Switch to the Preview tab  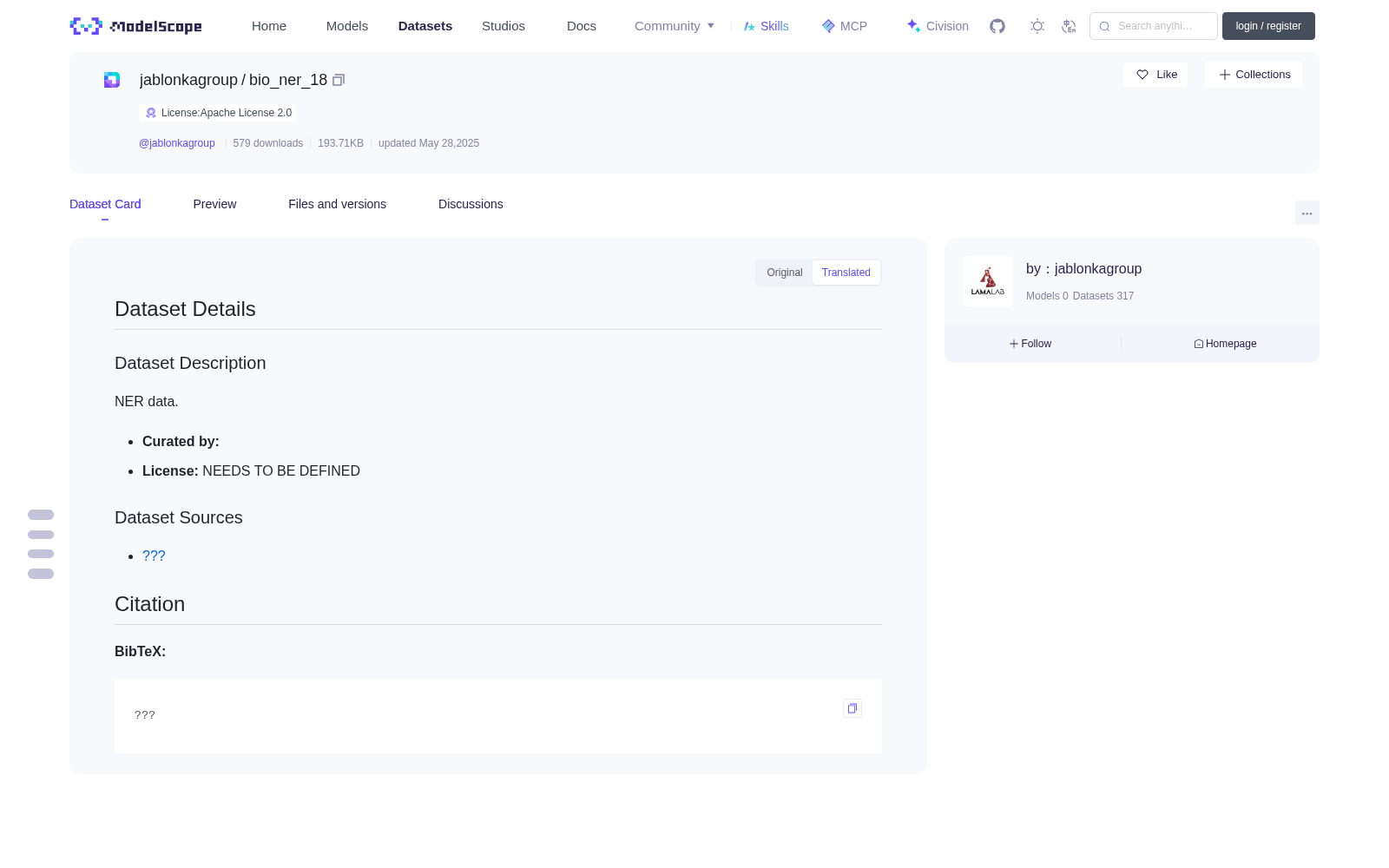click(214, 204)
